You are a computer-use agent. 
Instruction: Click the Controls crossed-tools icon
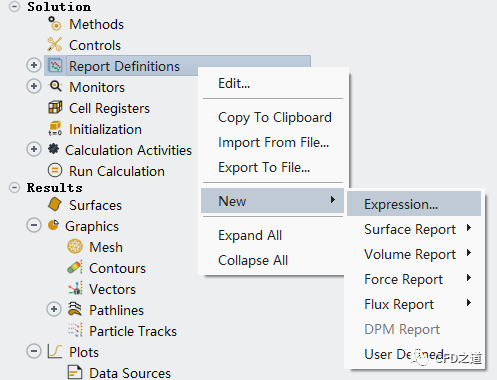pos(55,44)
